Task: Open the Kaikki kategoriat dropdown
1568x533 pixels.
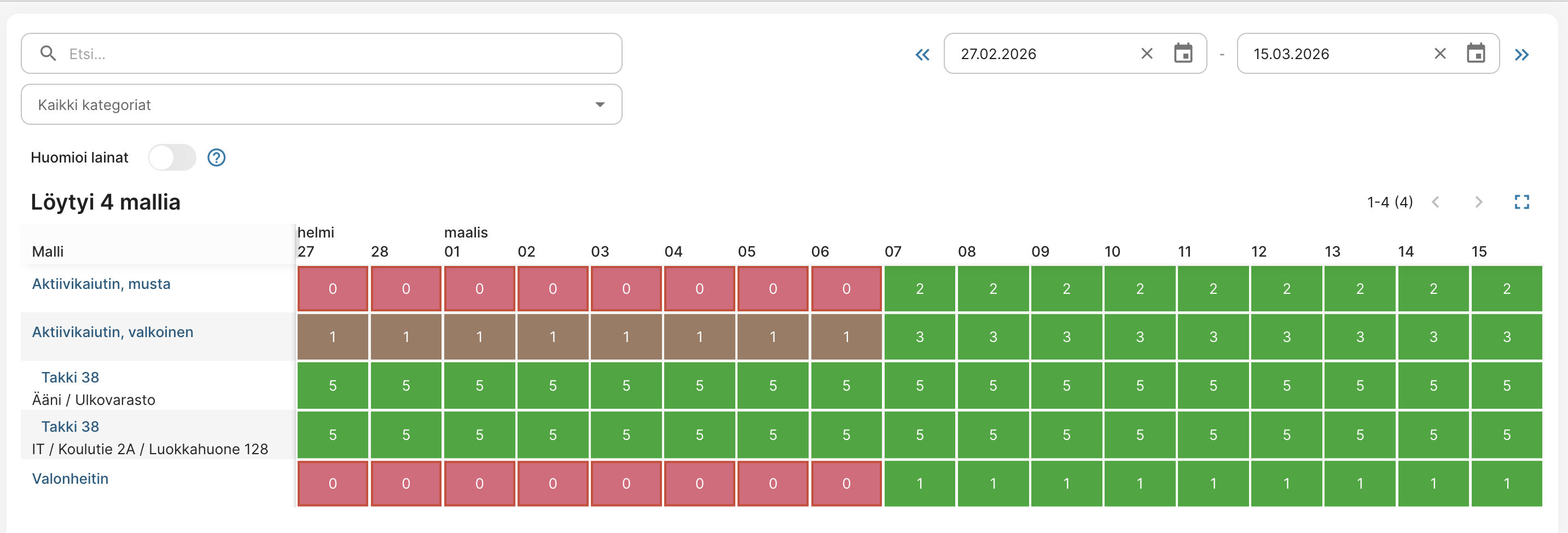Action: (321, 105)
